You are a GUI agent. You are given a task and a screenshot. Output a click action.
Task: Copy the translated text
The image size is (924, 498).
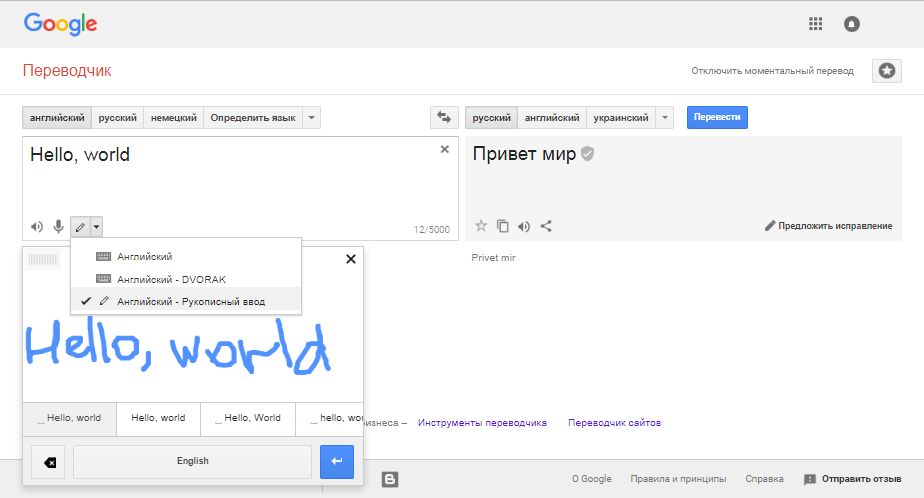click(x=503, y=226)
